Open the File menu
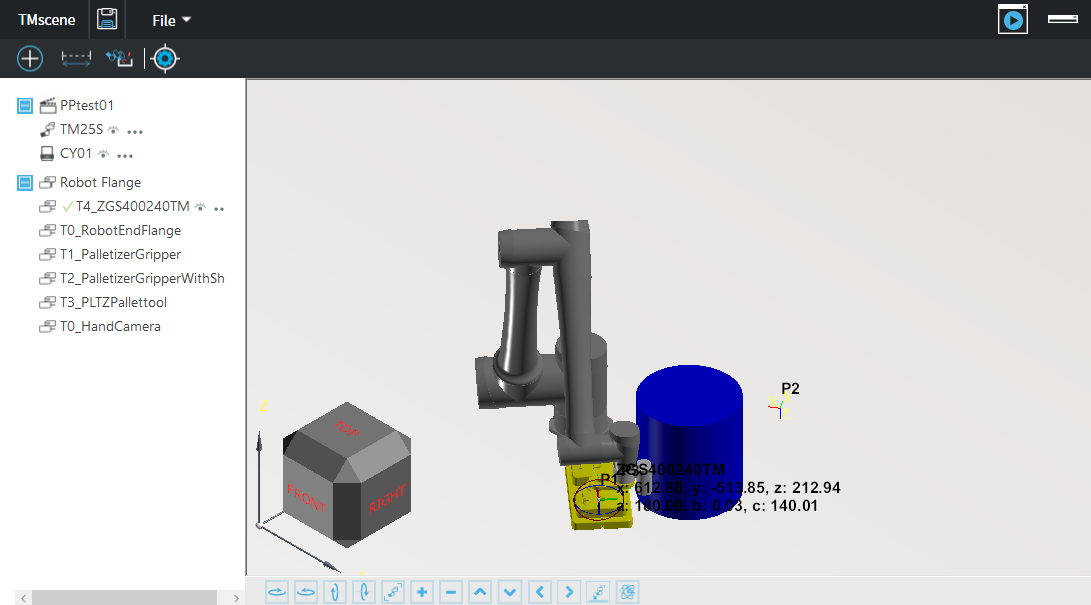 point(170,20)
